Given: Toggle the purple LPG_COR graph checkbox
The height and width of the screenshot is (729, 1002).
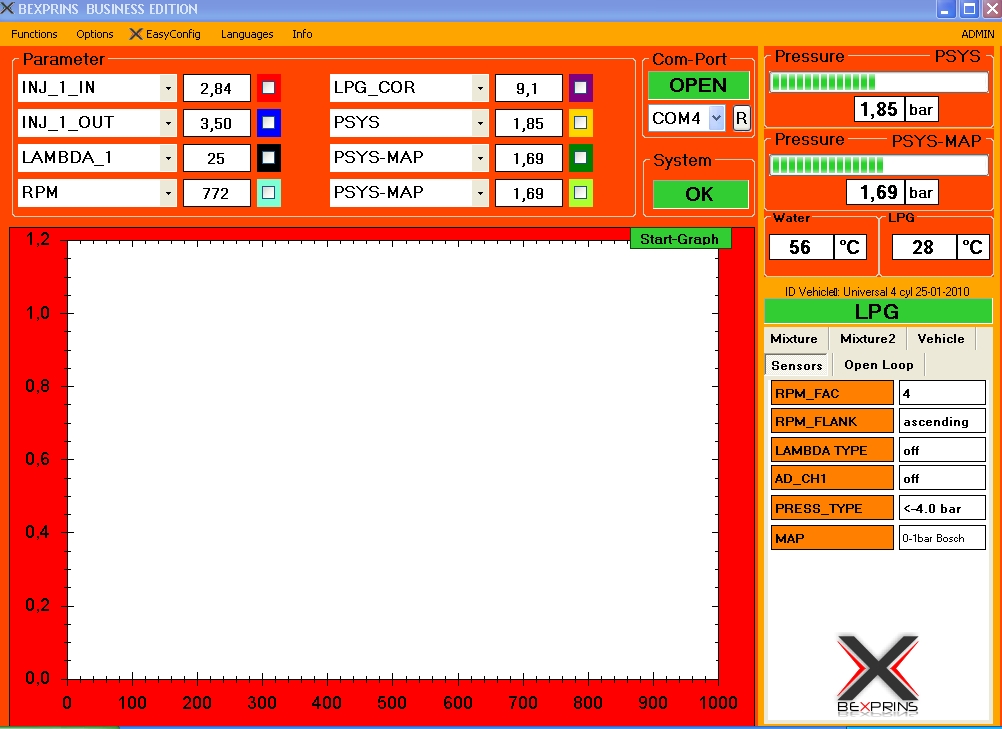Looking at the screenshot, I should 580,88.
